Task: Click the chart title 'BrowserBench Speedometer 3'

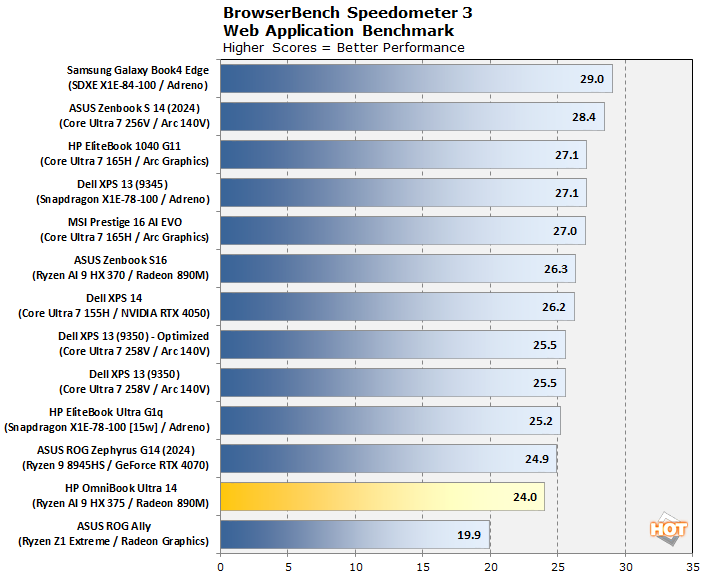Action: (348, 13)
